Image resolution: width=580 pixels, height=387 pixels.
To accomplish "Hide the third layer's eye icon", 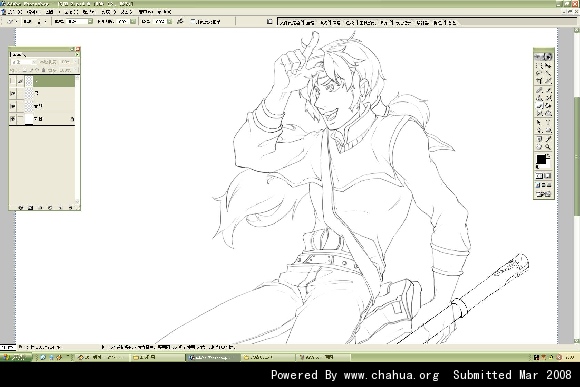I will (x=13, y=106).
